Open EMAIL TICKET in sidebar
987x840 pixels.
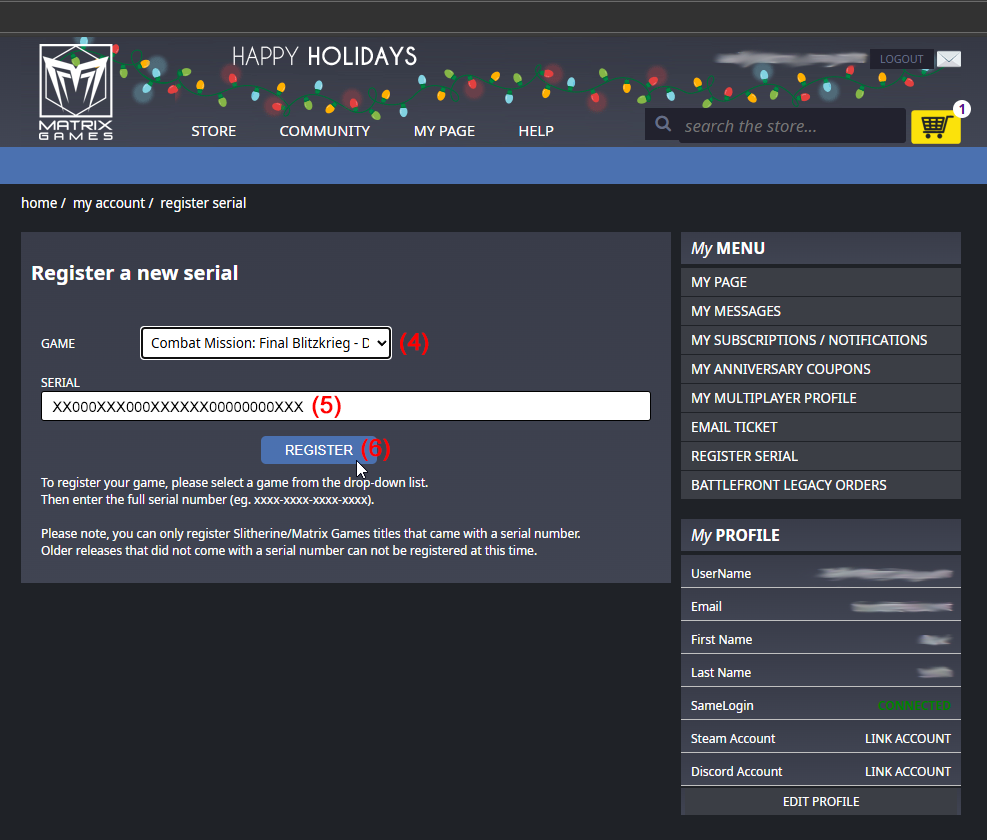pos(821,427)
